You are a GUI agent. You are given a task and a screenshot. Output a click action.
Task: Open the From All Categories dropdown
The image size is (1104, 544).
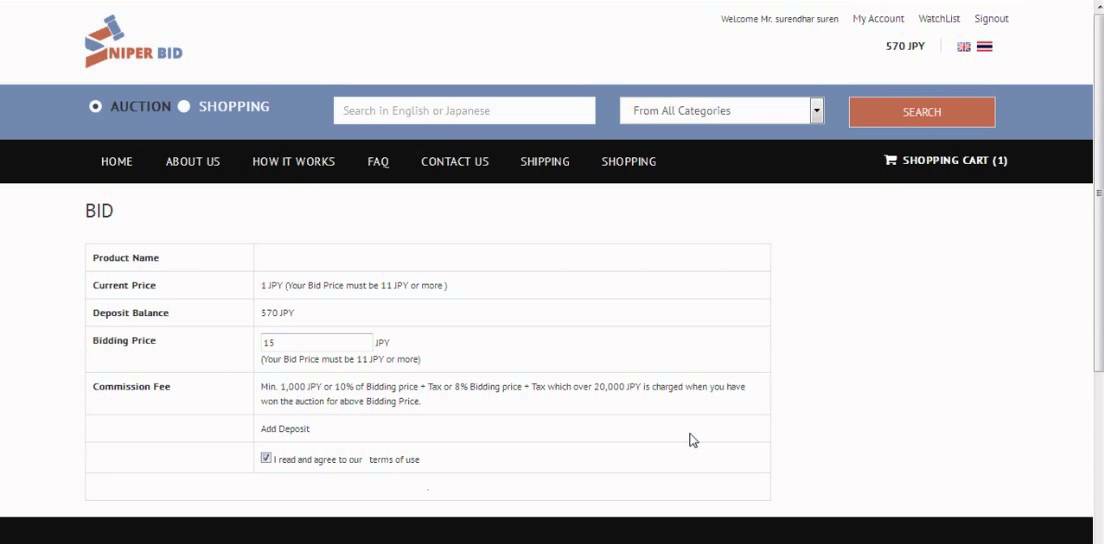click(x=722, y=110)
